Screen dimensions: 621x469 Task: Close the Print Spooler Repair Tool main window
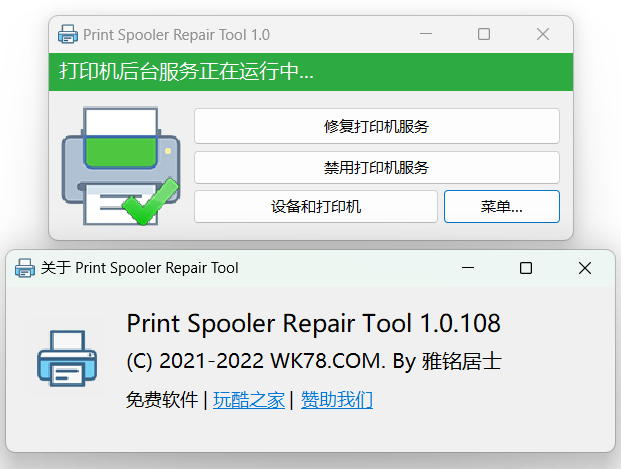(543, 34)
